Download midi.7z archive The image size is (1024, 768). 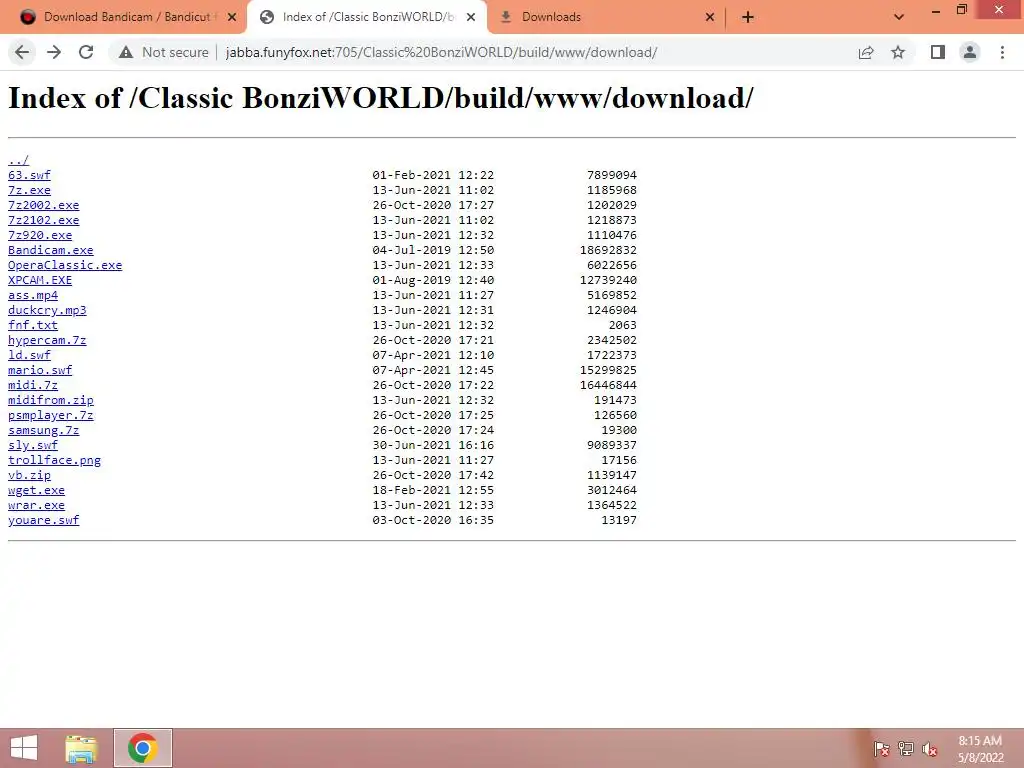pyautogui.click(x=33, y=385)
